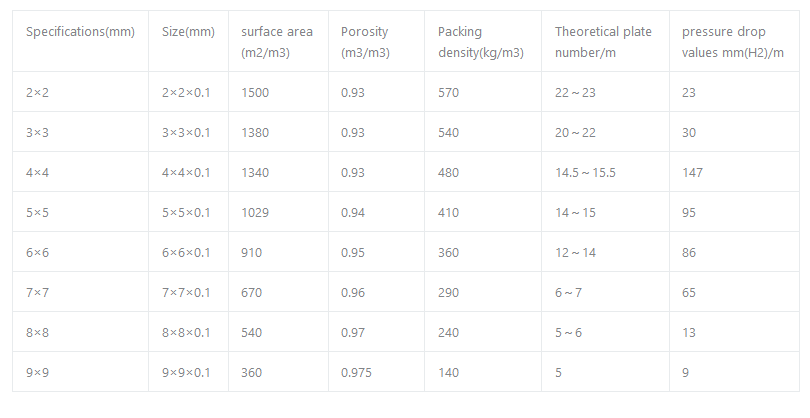Click the 1500 surface area cell
The height and width of the screenshot is (418, 810).
tap(256, 92)
